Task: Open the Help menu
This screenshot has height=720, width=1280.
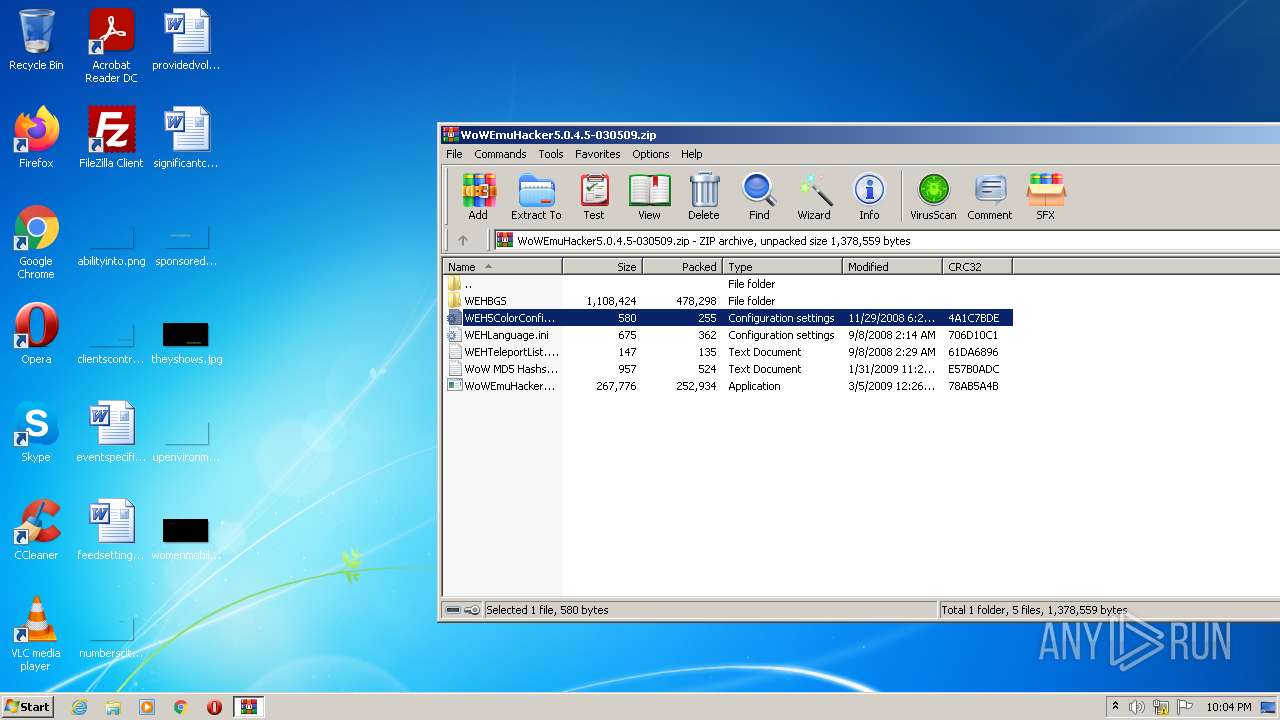Action: click(692, 154)
